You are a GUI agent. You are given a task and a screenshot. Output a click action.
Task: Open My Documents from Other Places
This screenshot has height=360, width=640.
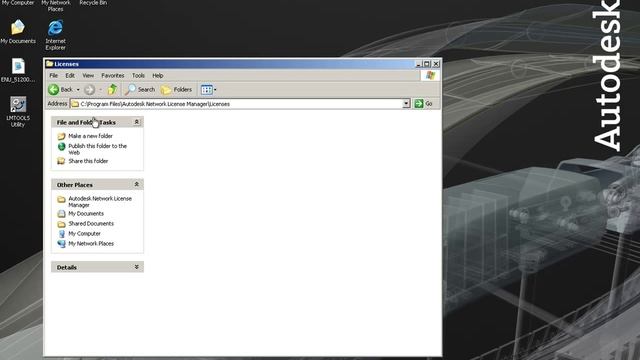(86, 213)
